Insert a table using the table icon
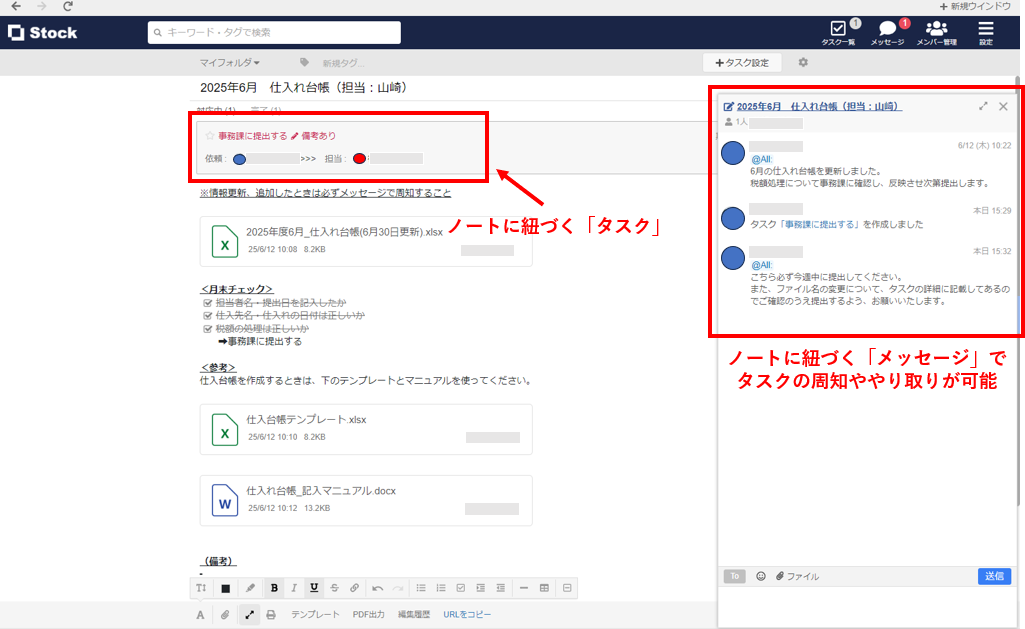 [543, 588]
